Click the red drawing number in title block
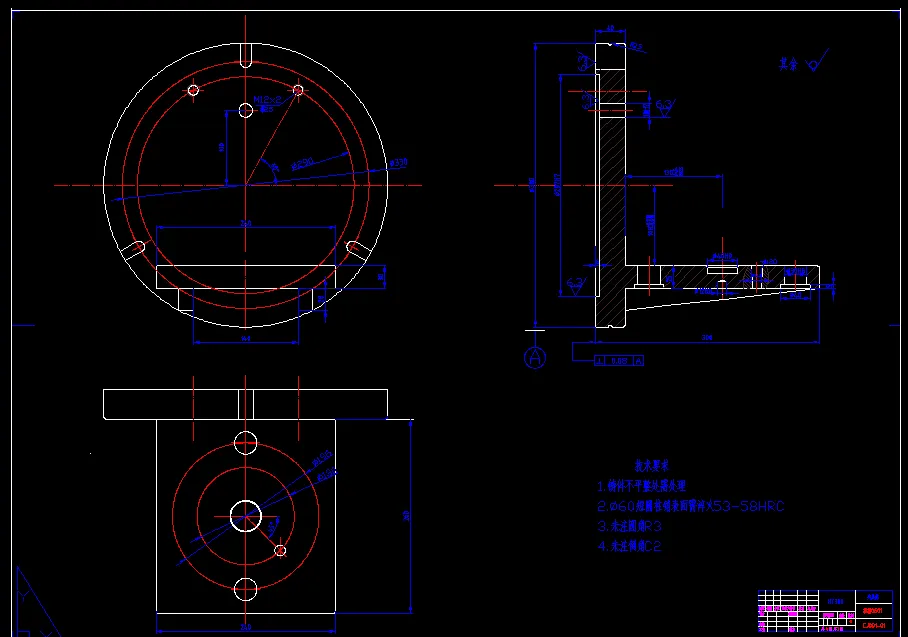The image size is (908, 637). [874, 625]
